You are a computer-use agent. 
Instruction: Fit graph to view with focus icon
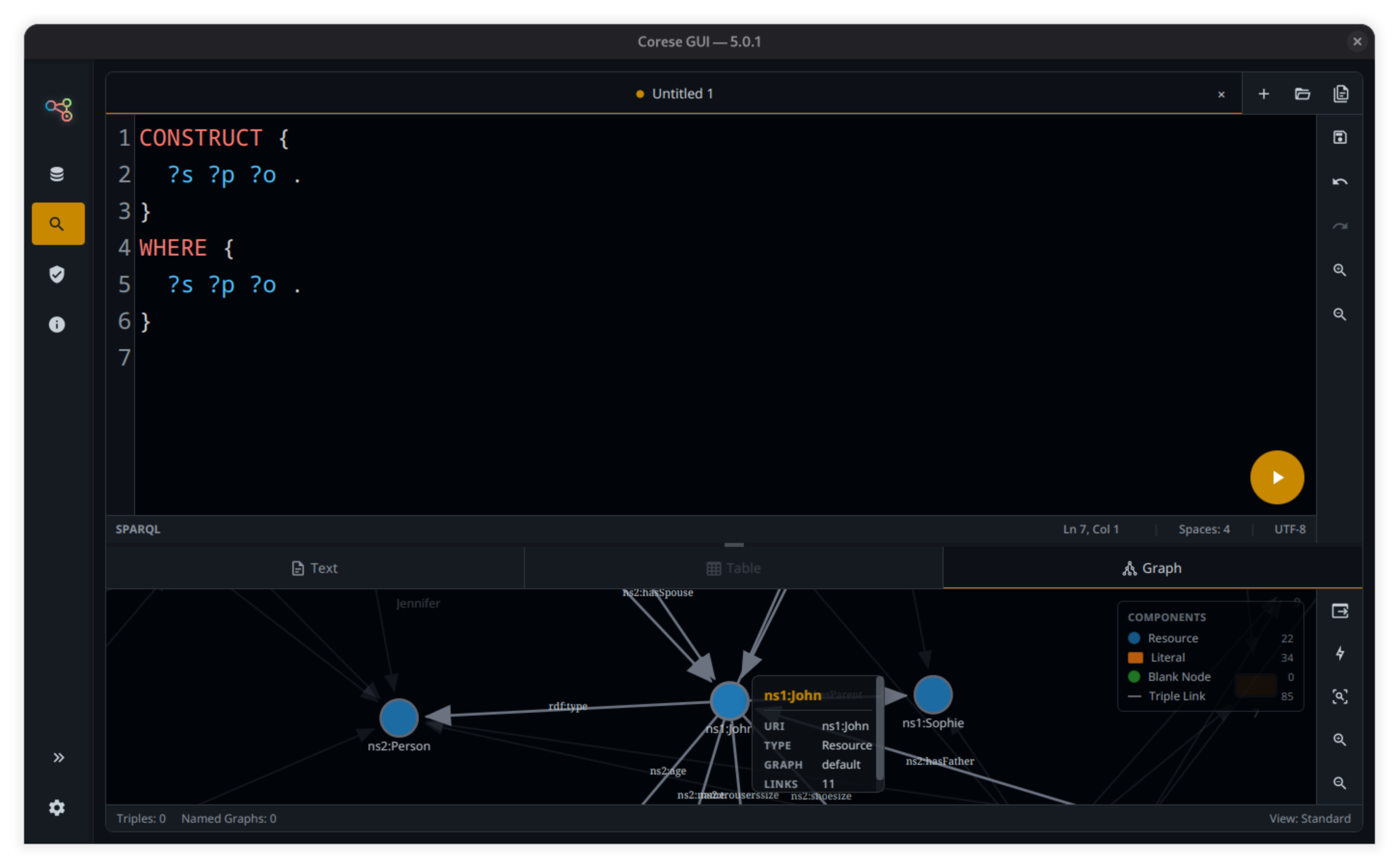1339,697
